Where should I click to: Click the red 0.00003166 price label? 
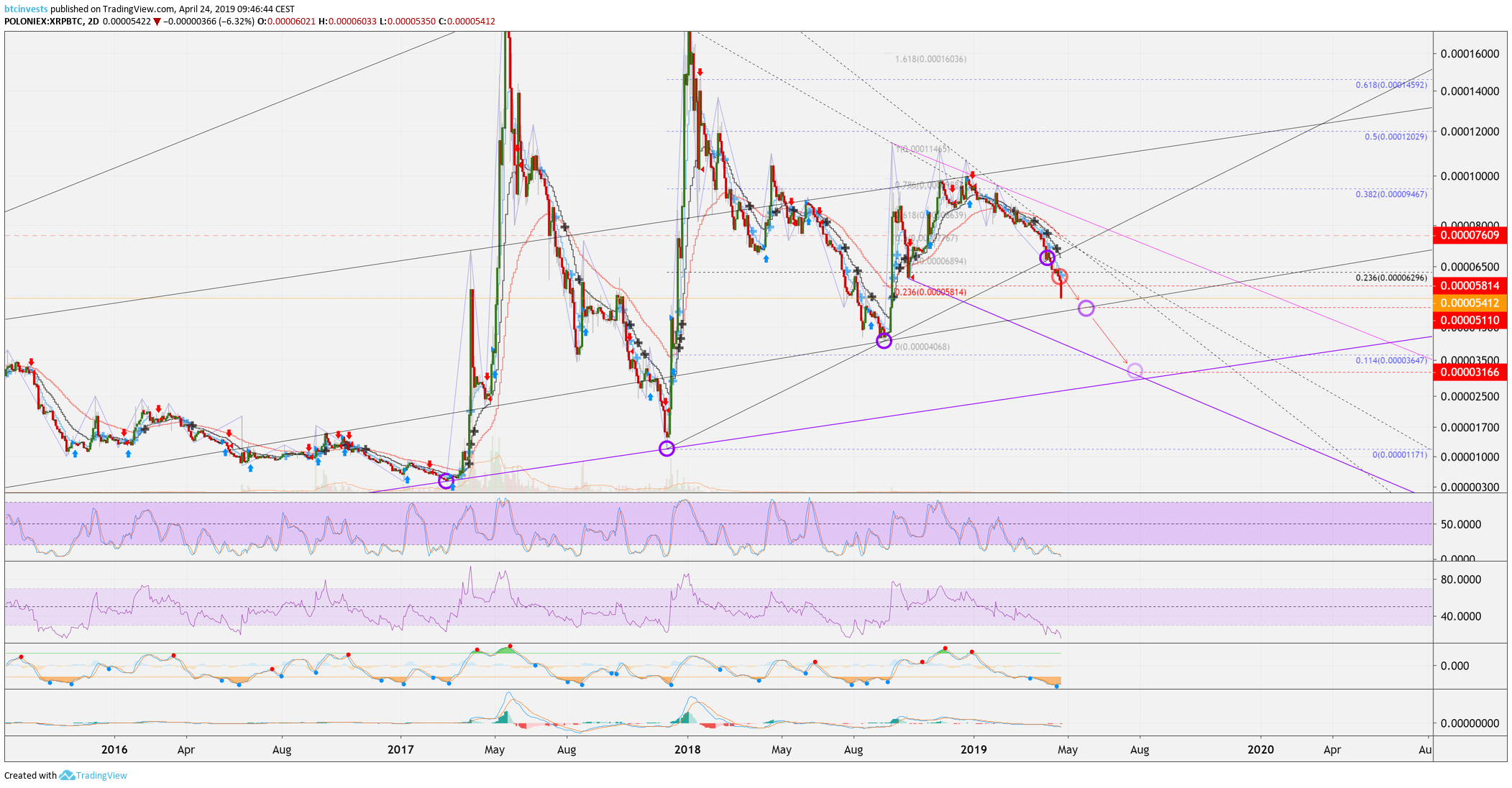[x=1470, y=372]
